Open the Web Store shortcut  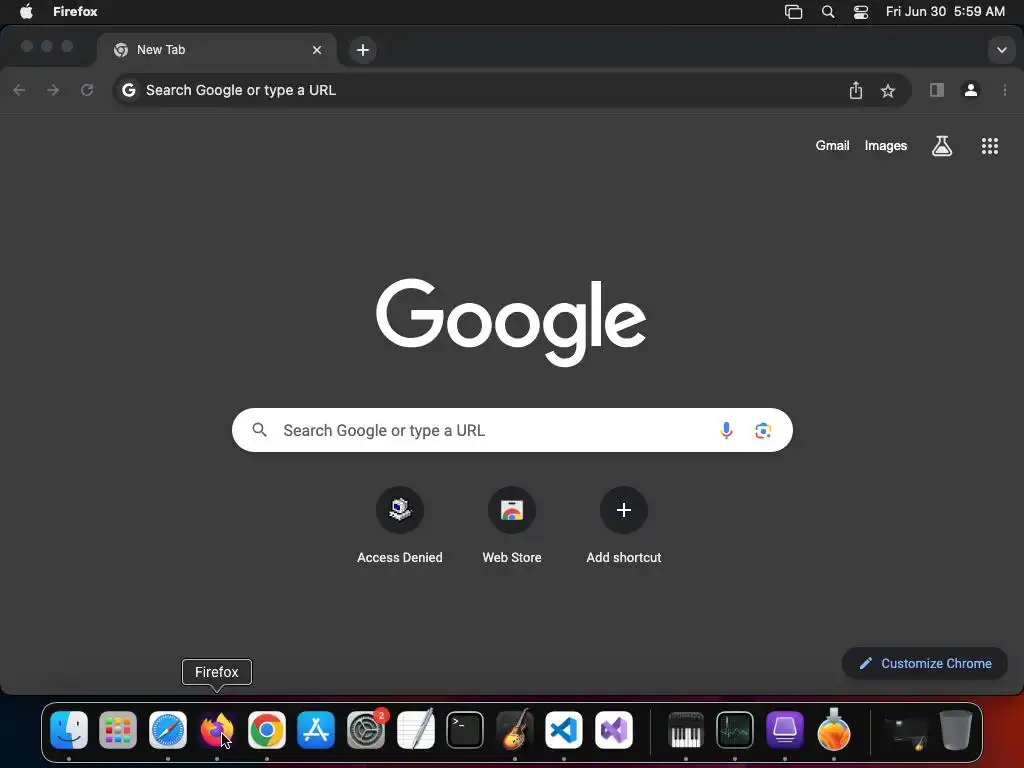(x=512, y=526)
